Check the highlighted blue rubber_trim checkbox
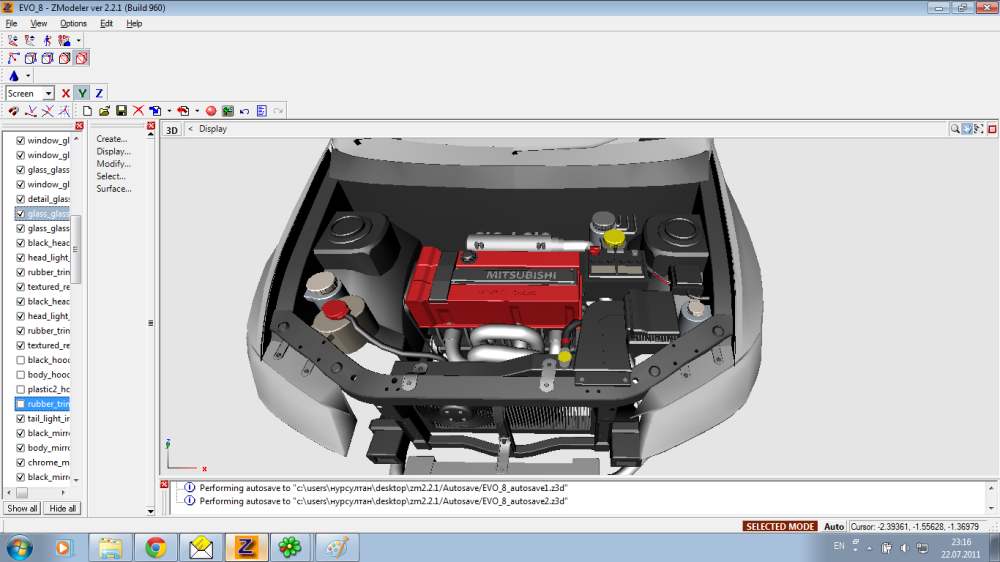 (x=20, y=404)
